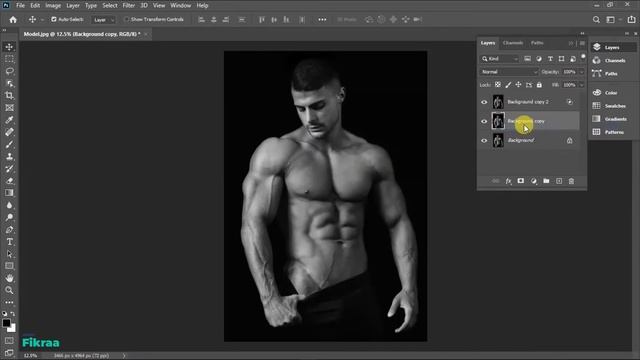
Task: Select the Horizontal Type tool
Action: coord(9,242)
